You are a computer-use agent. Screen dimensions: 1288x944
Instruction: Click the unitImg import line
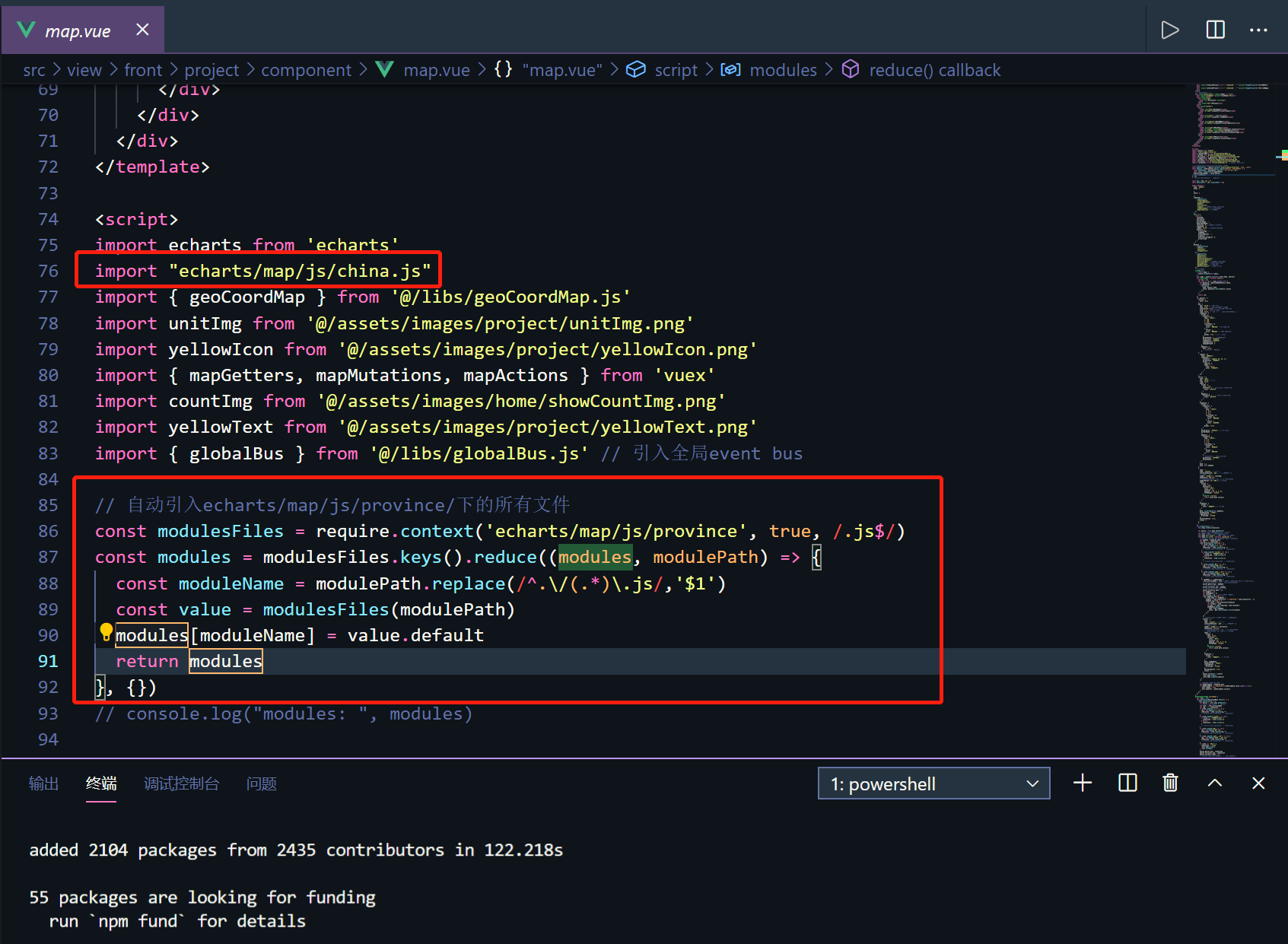(x=394, y=323)
